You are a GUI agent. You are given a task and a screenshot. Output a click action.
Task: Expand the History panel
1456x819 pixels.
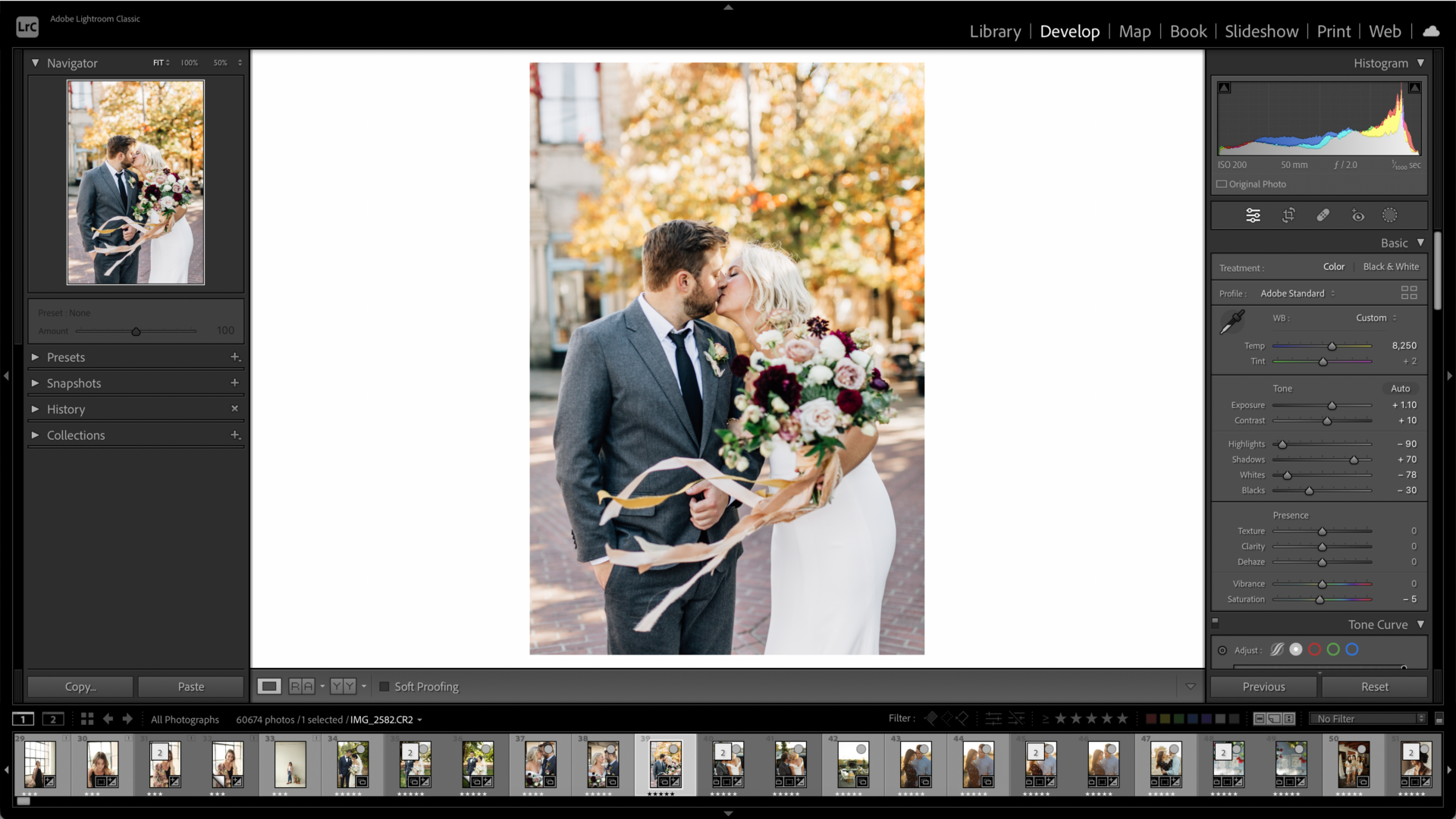tap(66, 409)
